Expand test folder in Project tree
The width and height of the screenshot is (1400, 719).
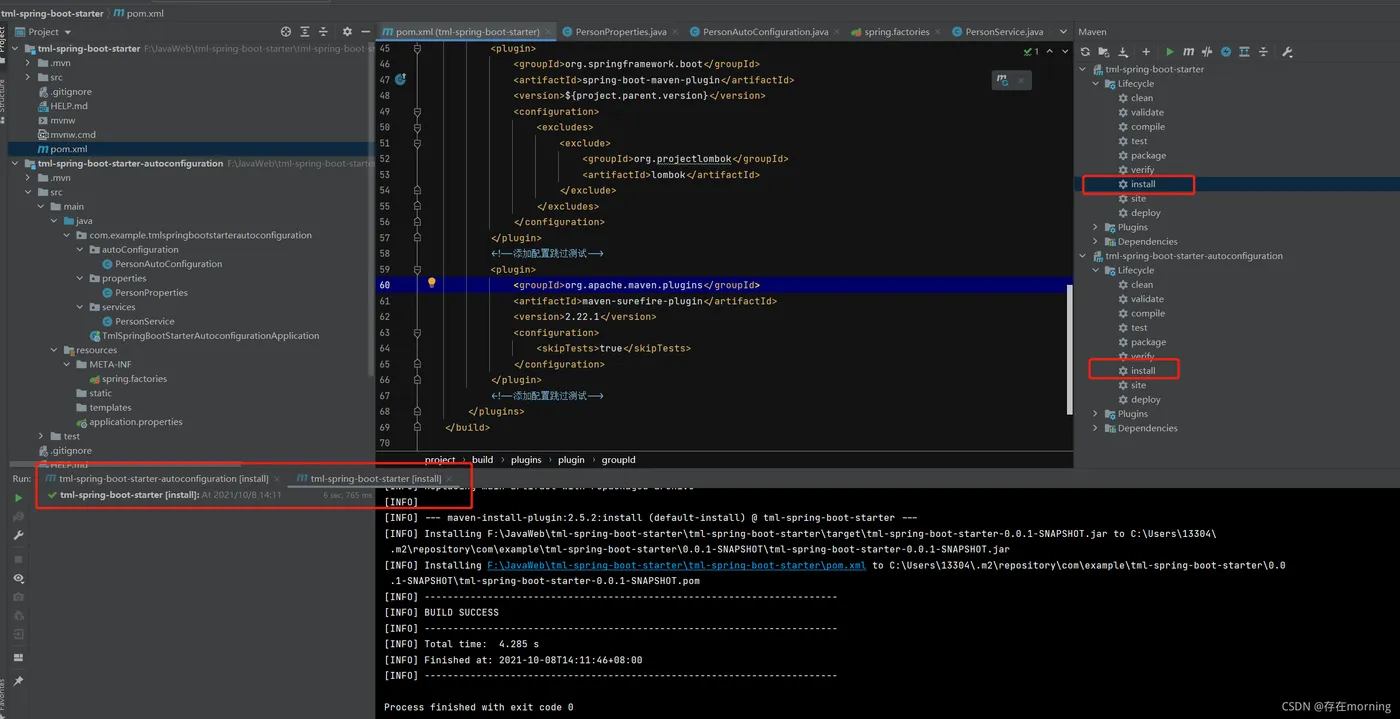coord(42,436)
